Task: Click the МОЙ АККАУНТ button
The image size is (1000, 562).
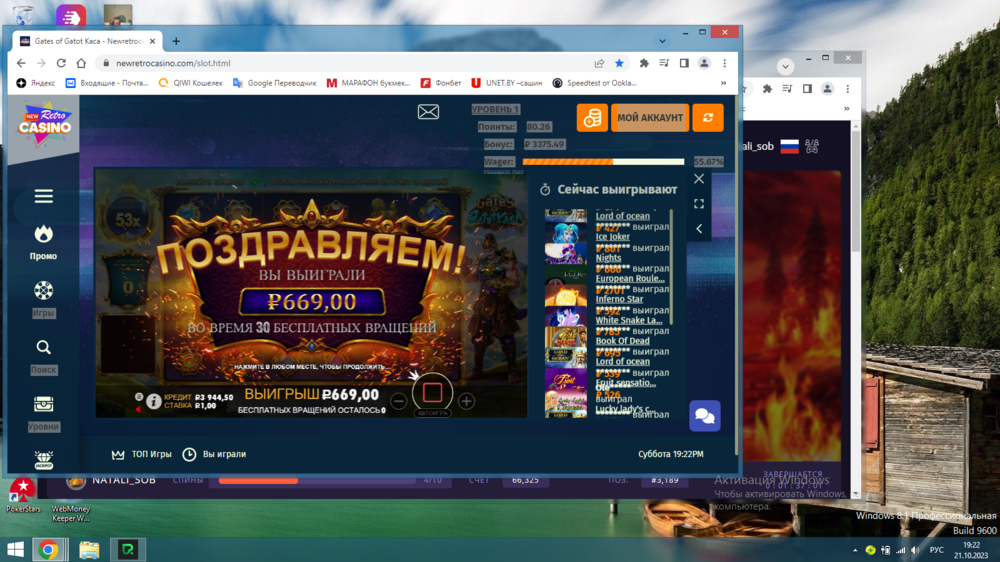Action: point(649,118)
